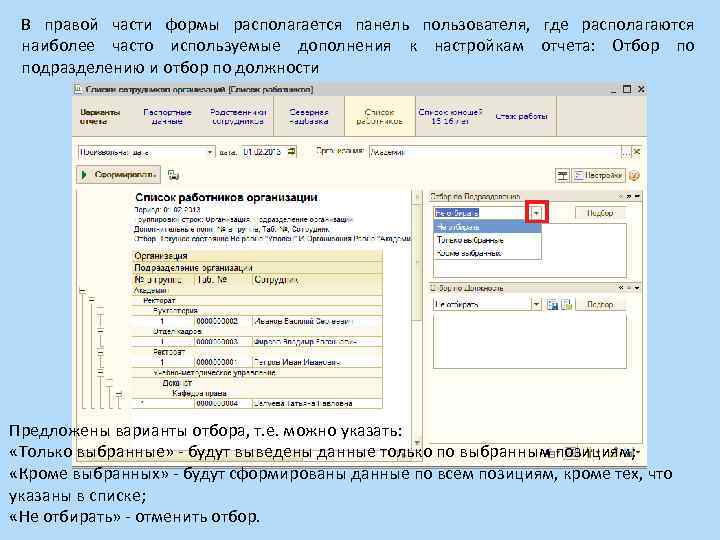Collapse the Академия group in report outline
The width and height of the screenshot is (720, 540).
pos(82,291)
